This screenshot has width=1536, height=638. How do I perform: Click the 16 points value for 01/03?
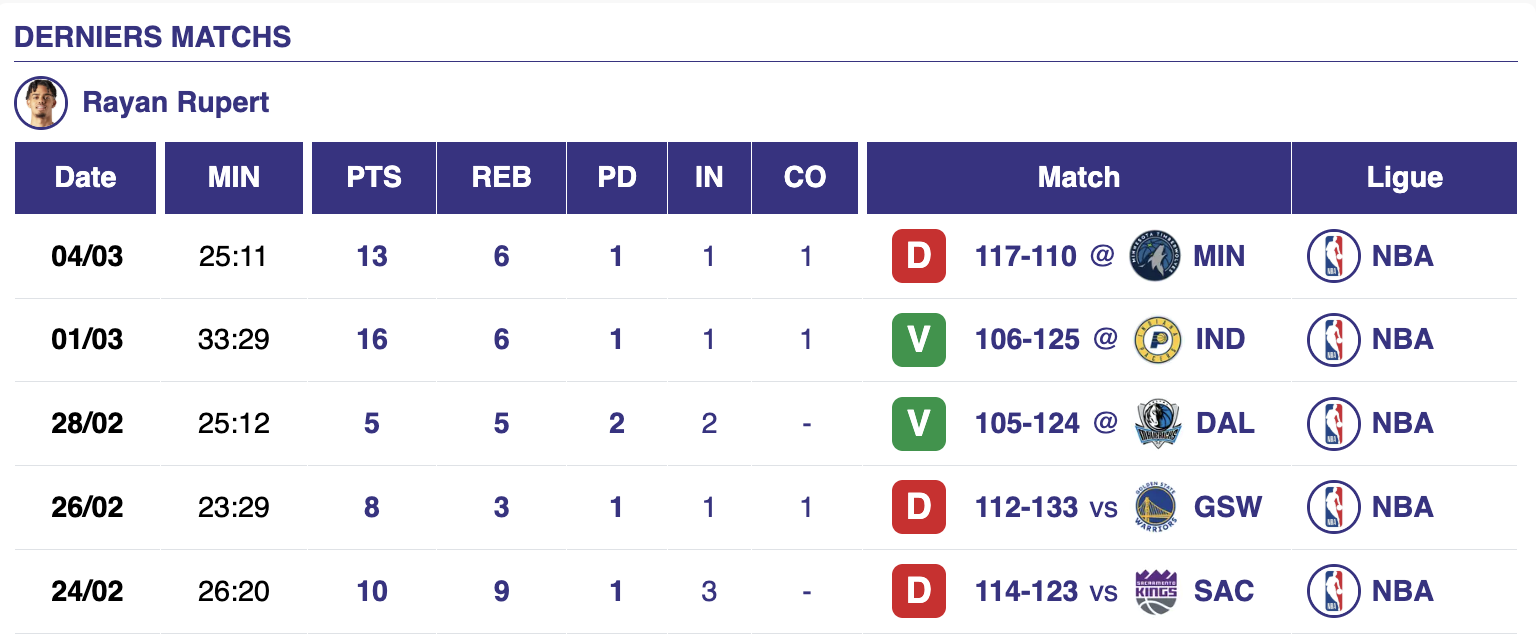tap(372, 340)
